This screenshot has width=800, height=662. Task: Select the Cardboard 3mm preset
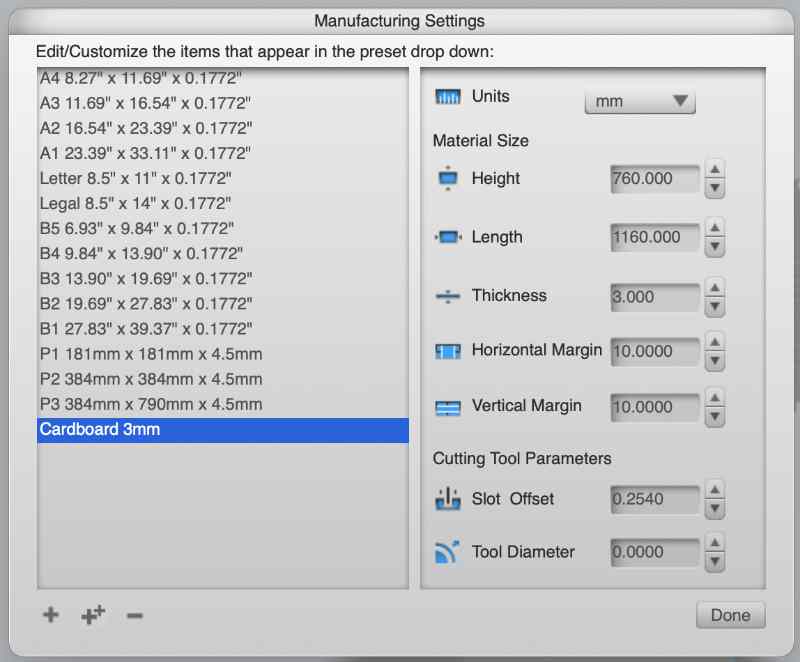tap(100, 430)
